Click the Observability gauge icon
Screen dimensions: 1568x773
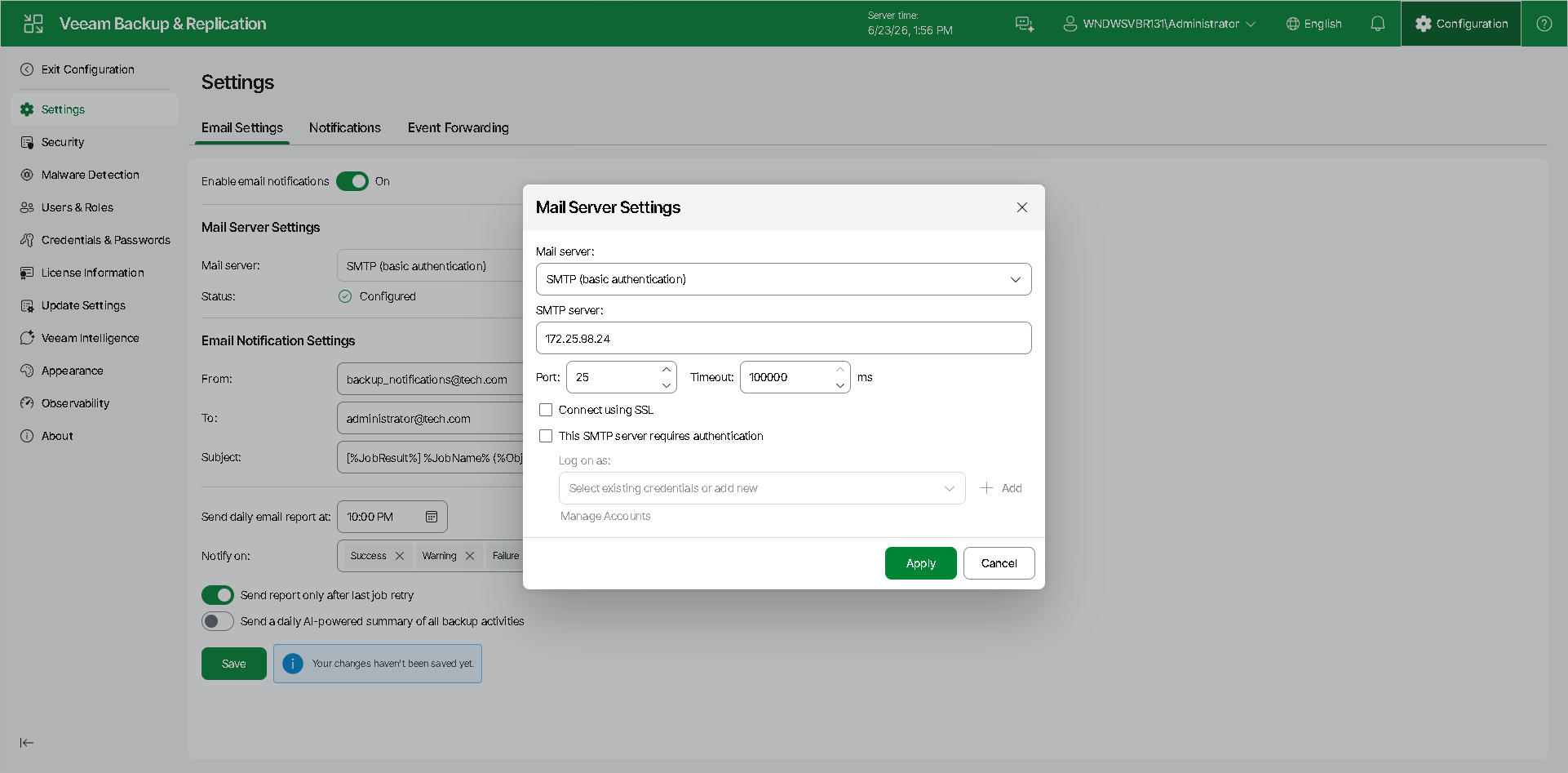[27, 403]
